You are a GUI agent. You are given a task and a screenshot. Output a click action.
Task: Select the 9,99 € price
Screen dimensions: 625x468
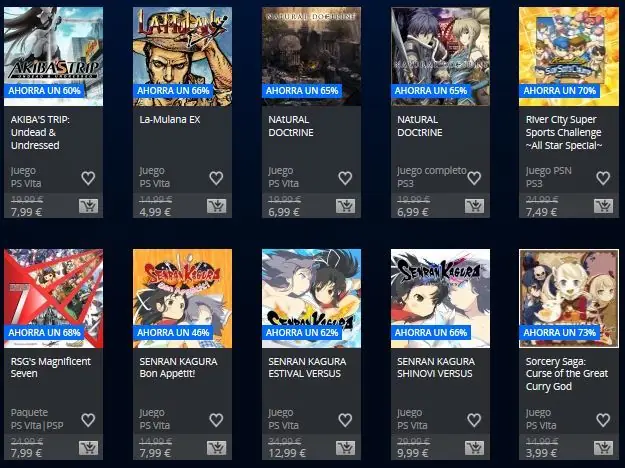tap(413, 454)
